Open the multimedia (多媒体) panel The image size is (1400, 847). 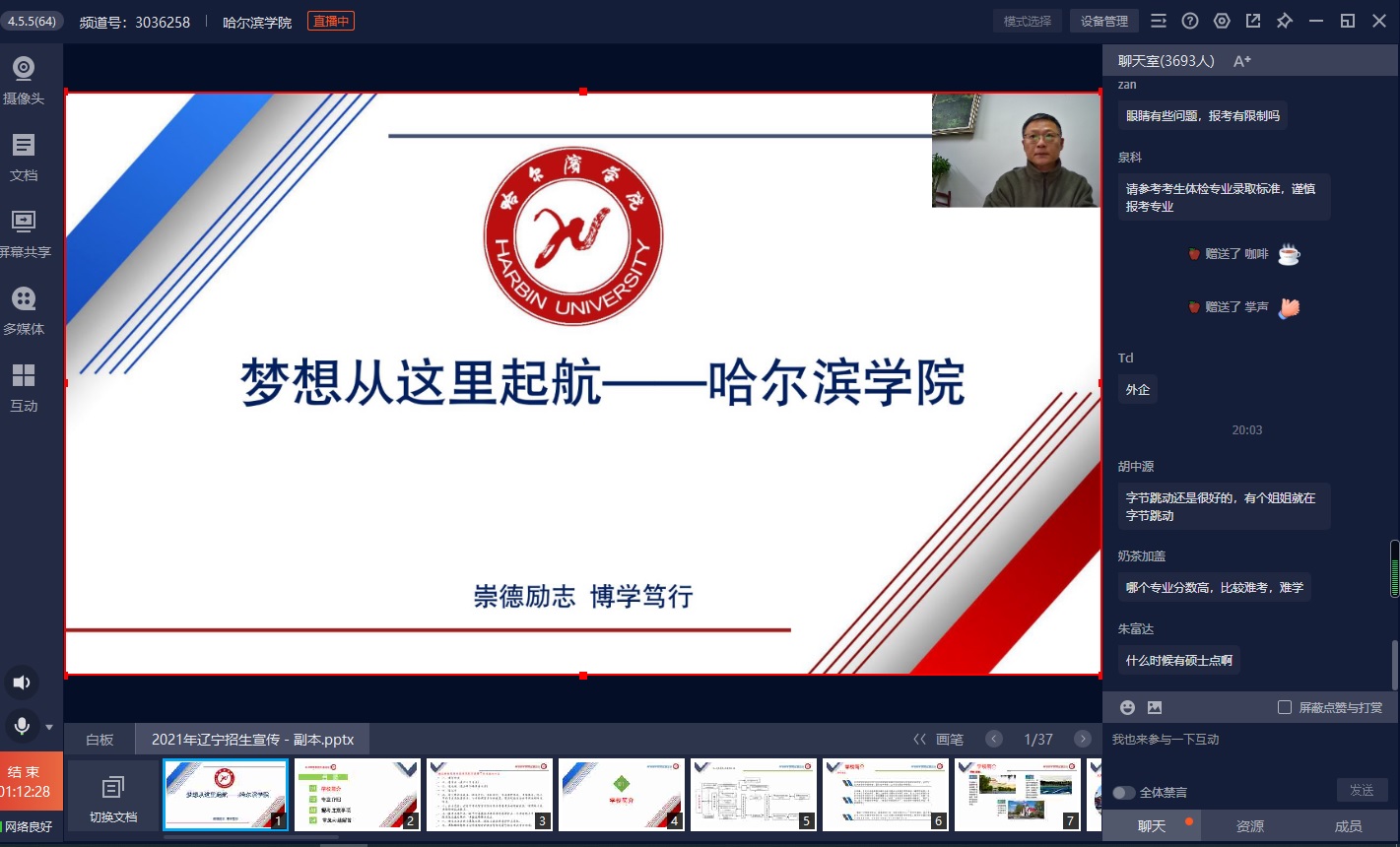click(x=24, y=310)
